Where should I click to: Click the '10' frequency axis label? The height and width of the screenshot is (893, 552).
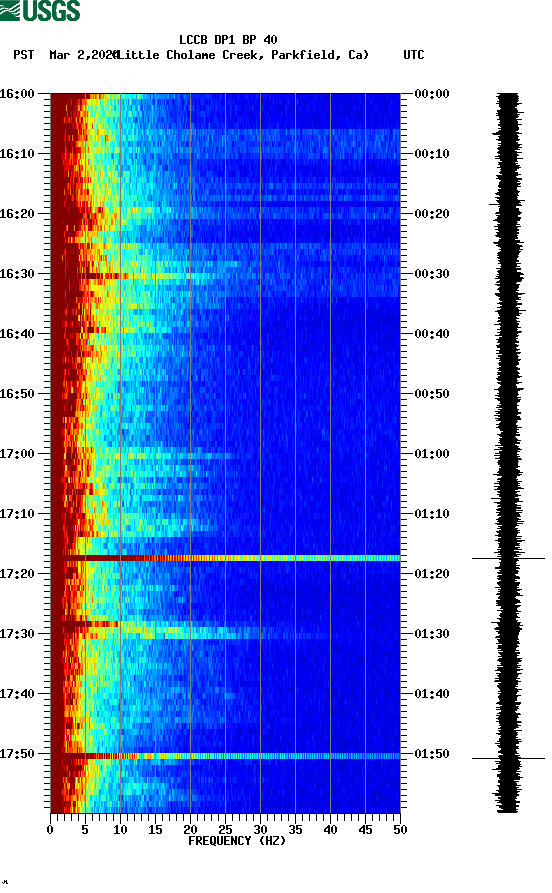[x=120, y=830]
